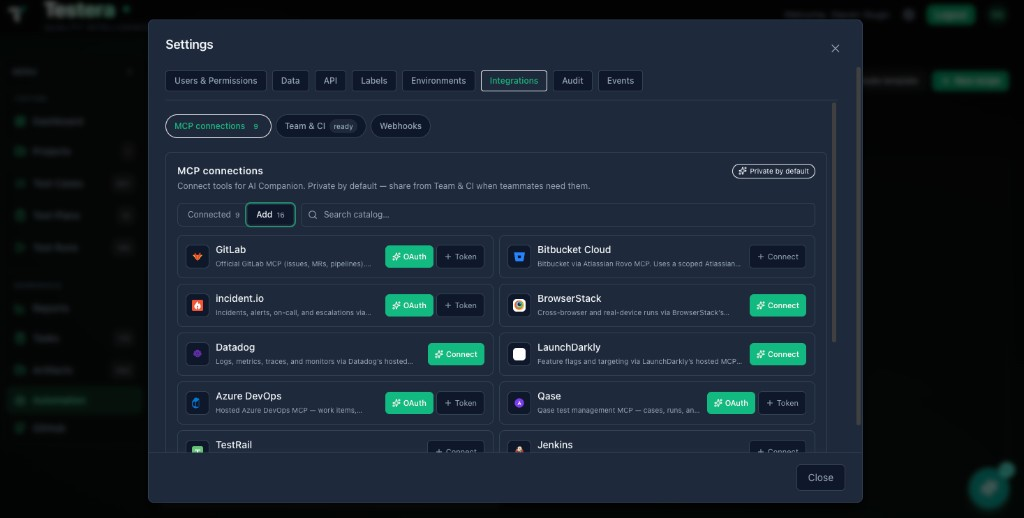This screenshot has width=1024, height=518.
Task: Connect GitLab via OAuth
Action: pyautogui.click(x=409, y=257)
